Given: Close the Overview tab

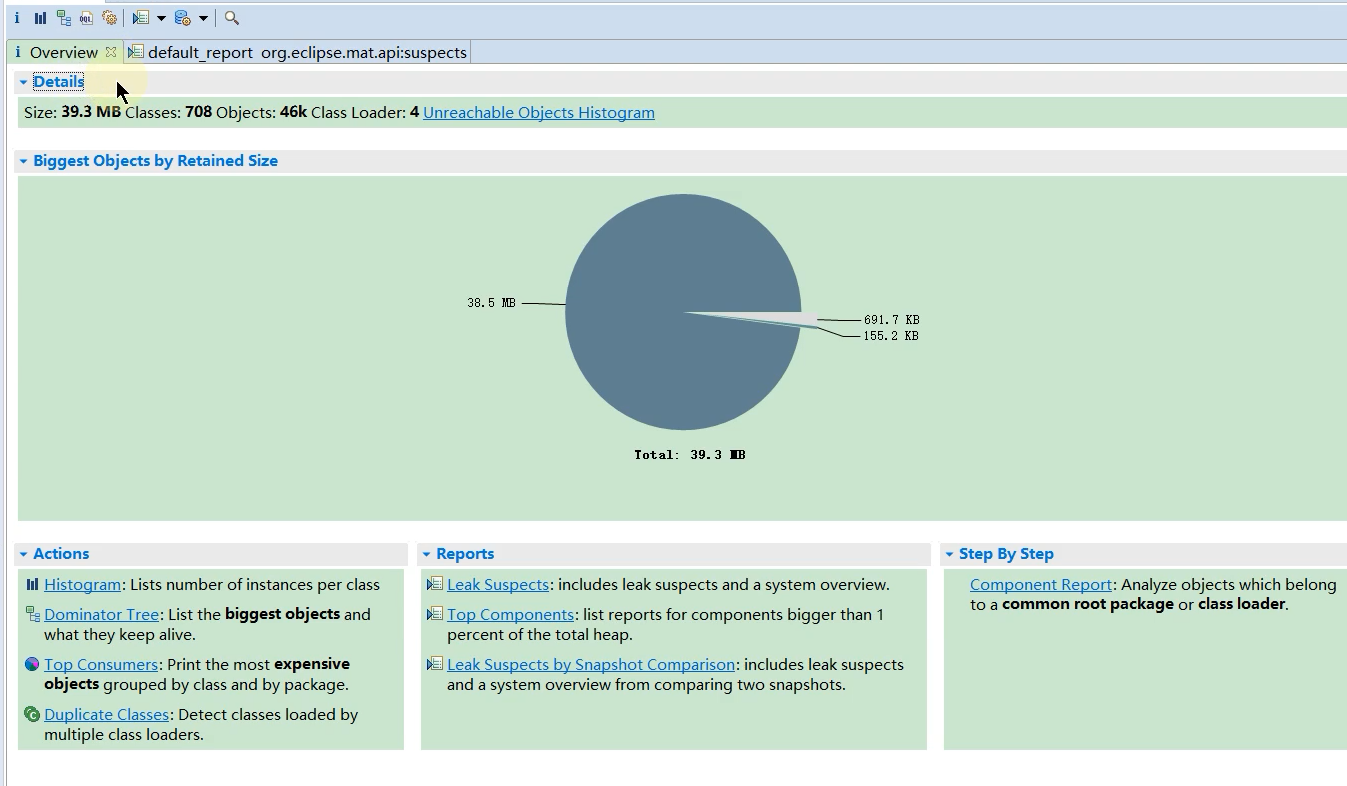Looking at the screenshot, I should click(x=111, y=52).
